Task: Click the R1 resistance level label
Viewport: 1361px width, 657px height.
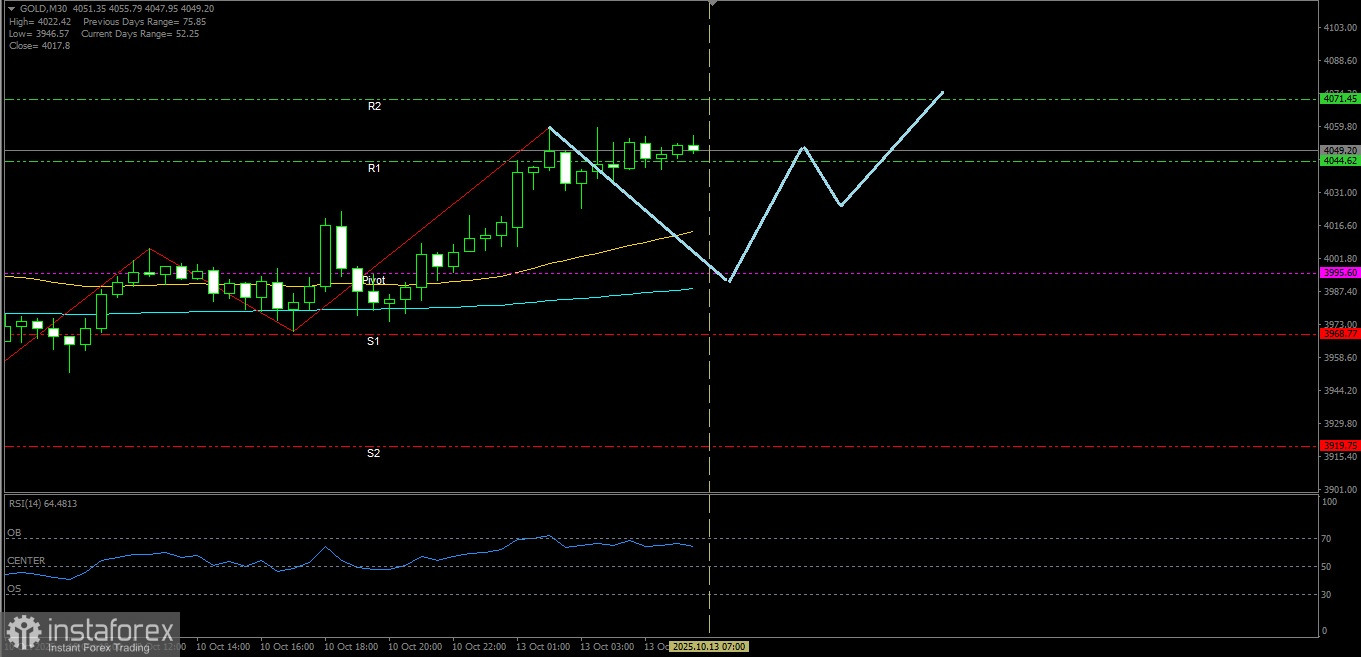Action: click(x=374, y=169)
